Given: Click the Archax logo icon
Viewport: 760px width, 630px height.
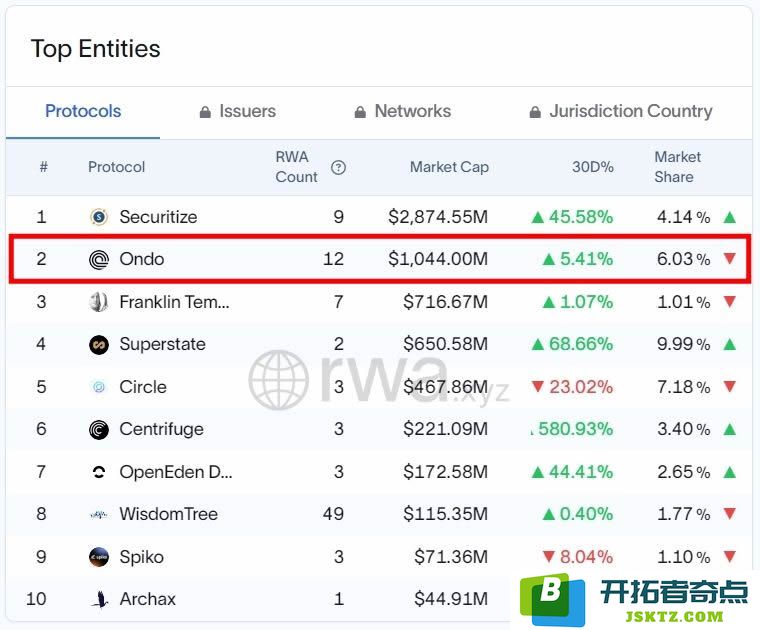Looking at the screenshot, I should click(99, 599).
